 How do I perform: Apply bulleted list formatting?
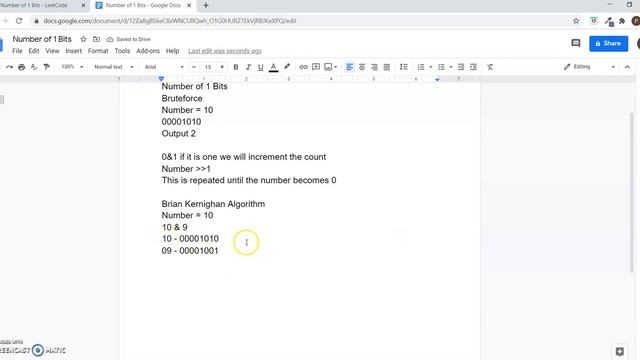[x=441, y=67]
